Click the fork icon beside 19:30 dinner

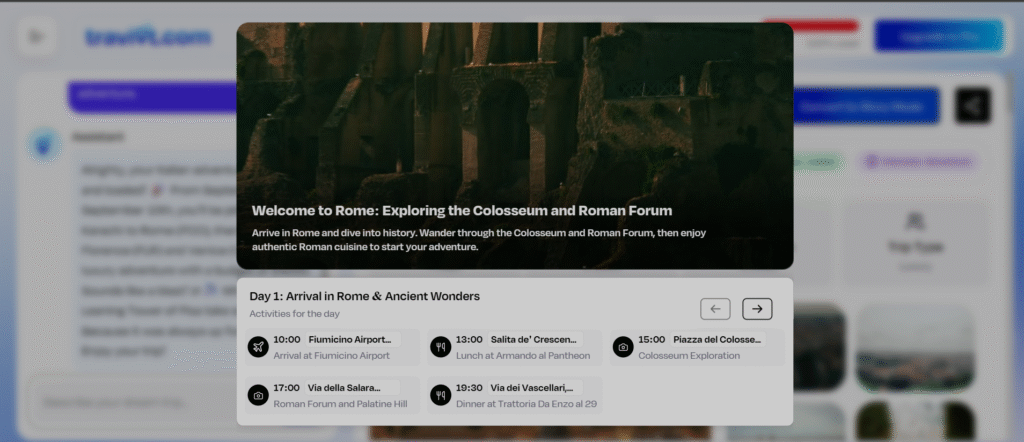[x=440, y=395]
